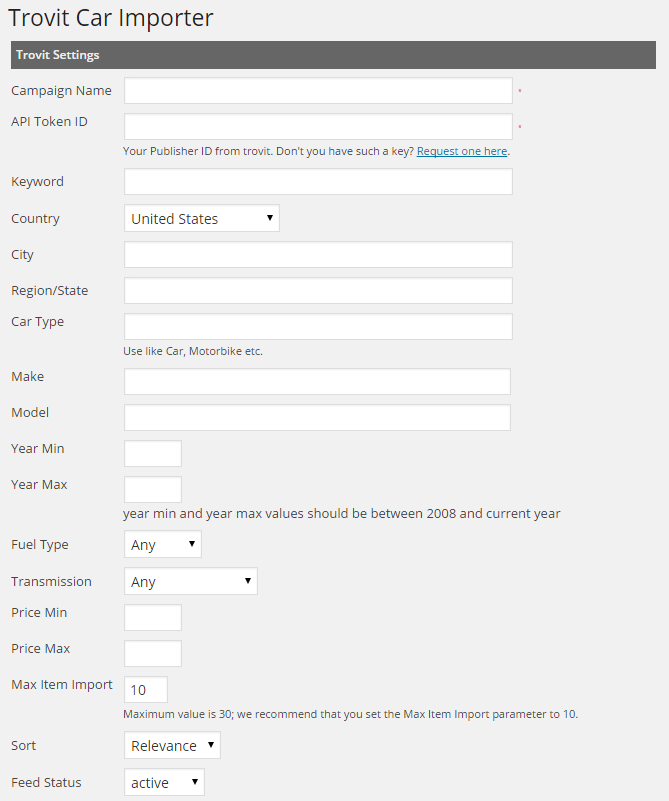669x801 pixels.
Task: Expand the Country dropdown
Action: pos(202,219)
